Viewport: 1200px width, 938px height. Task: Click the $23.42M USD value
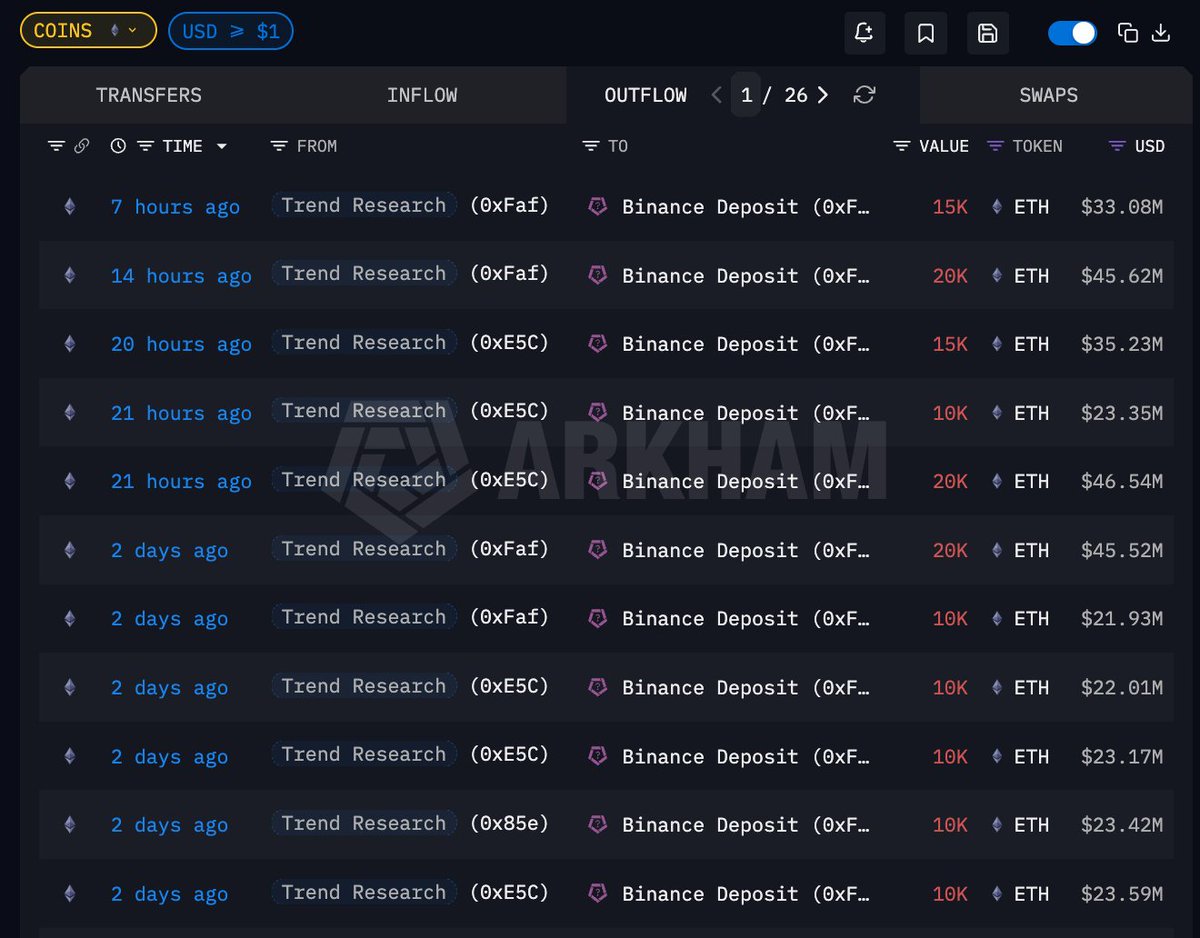[x=1122, y=825]
